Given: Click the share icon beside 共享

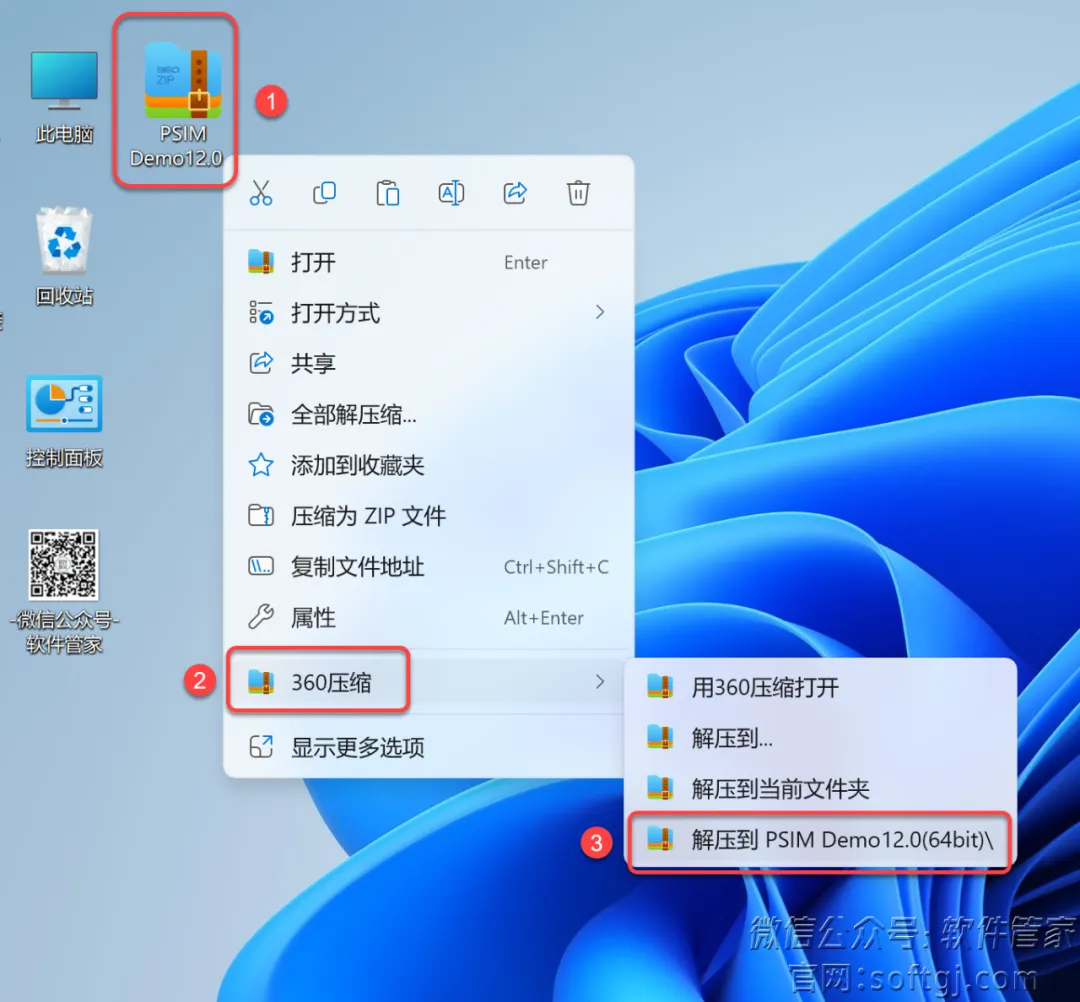Looking at the screenshot, I should click(261, 362).
